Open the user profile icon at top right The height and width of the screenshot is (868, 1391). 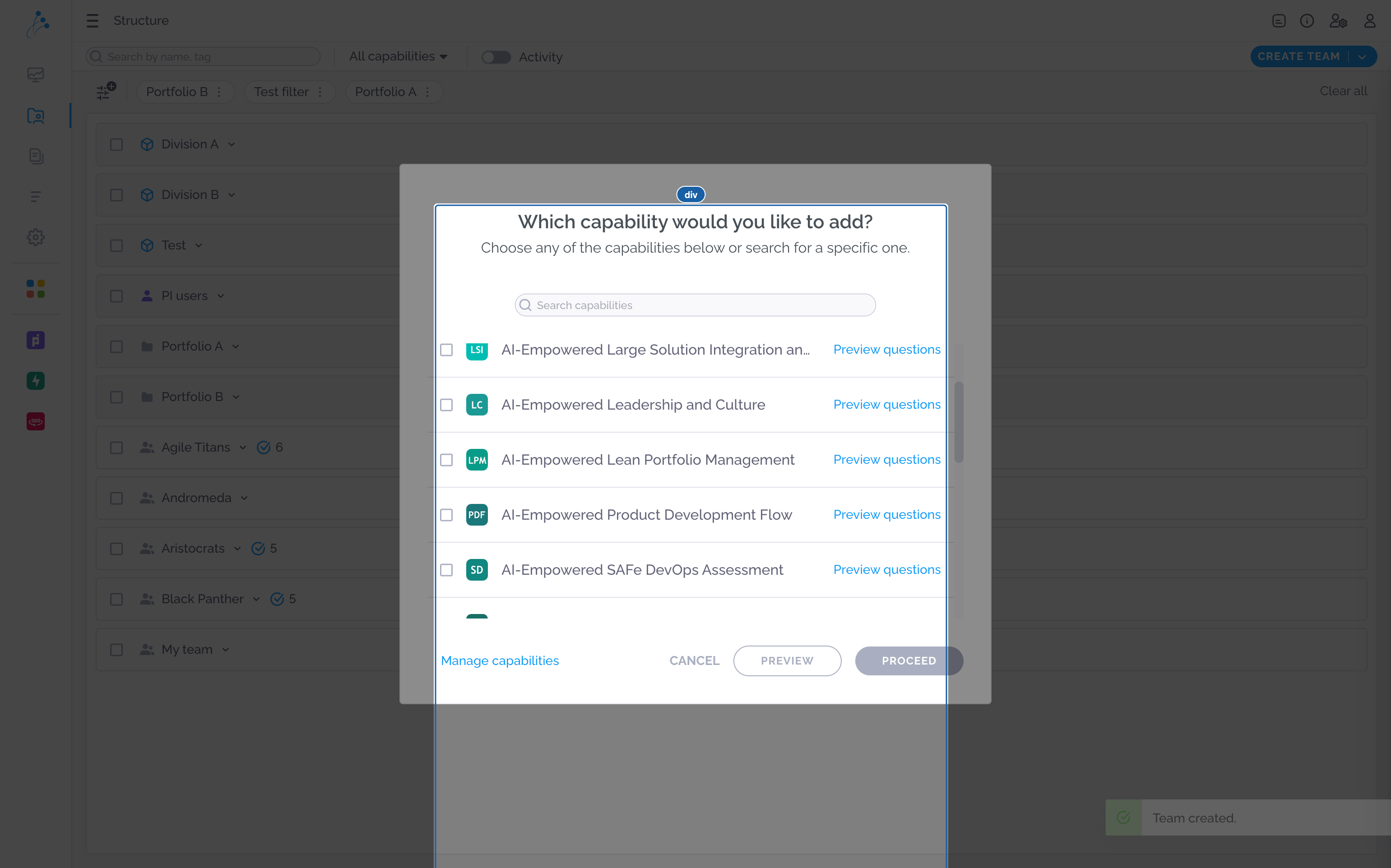tap(1370, 21)
